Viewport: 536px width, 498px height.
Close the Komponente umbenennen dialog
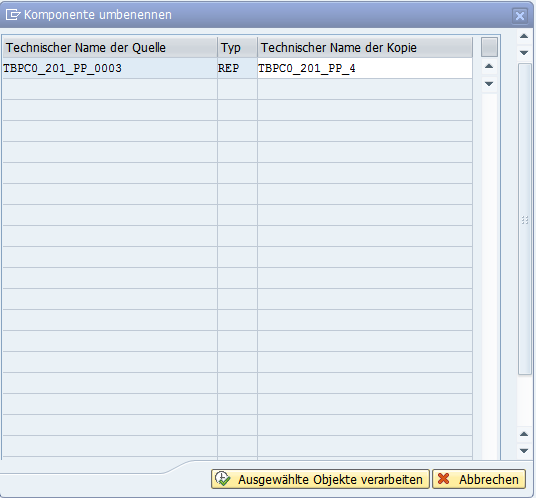pyautogui.click(x=520, y=16)
